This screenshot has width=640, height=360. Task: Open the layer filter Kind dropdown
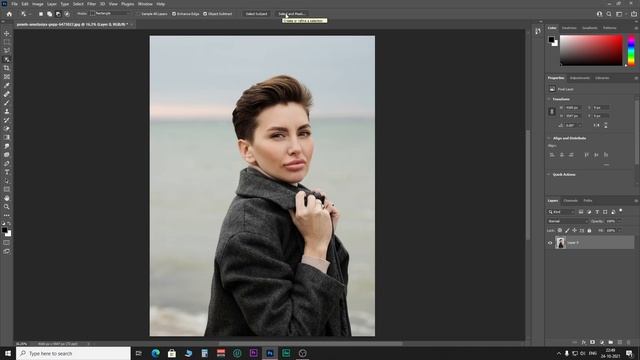click(561, 212)
